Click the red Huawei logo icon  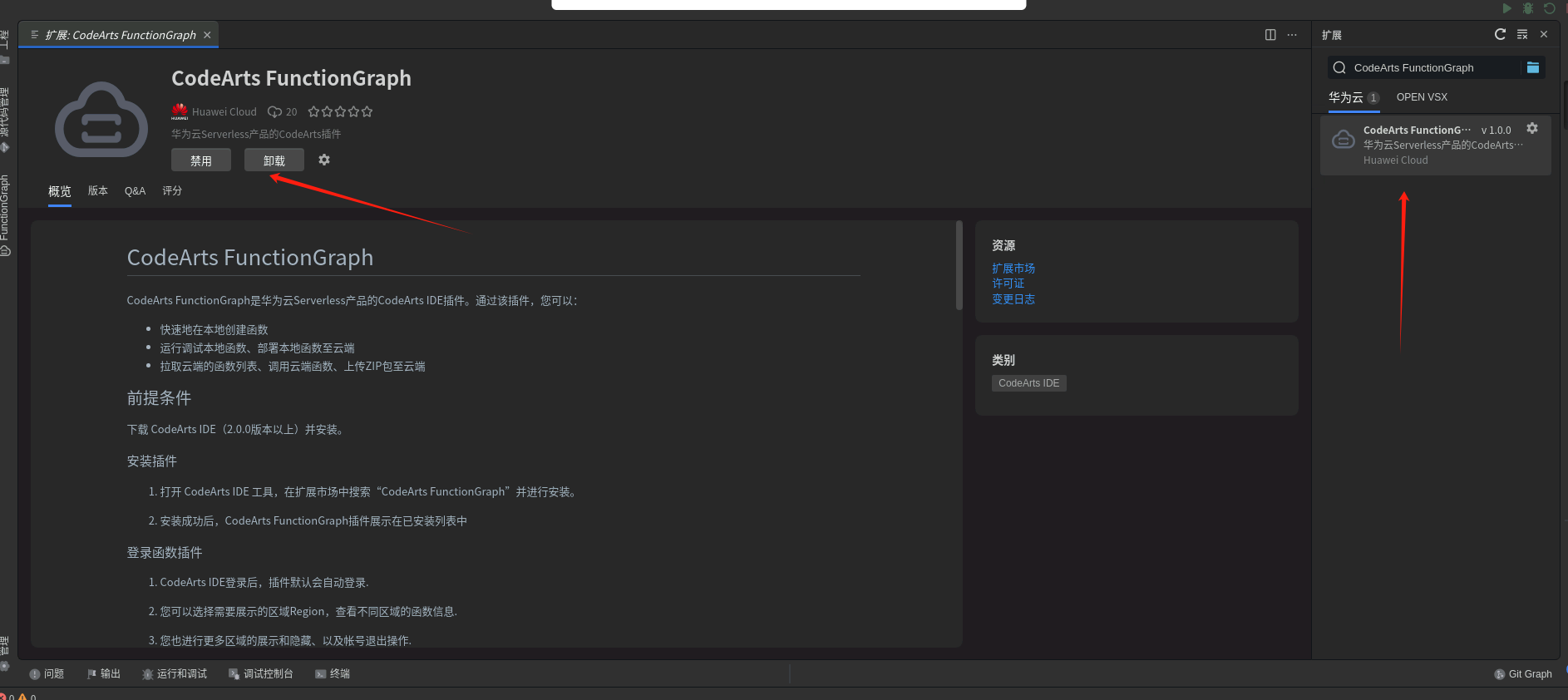pyautogui.click(x=180, y=111)
